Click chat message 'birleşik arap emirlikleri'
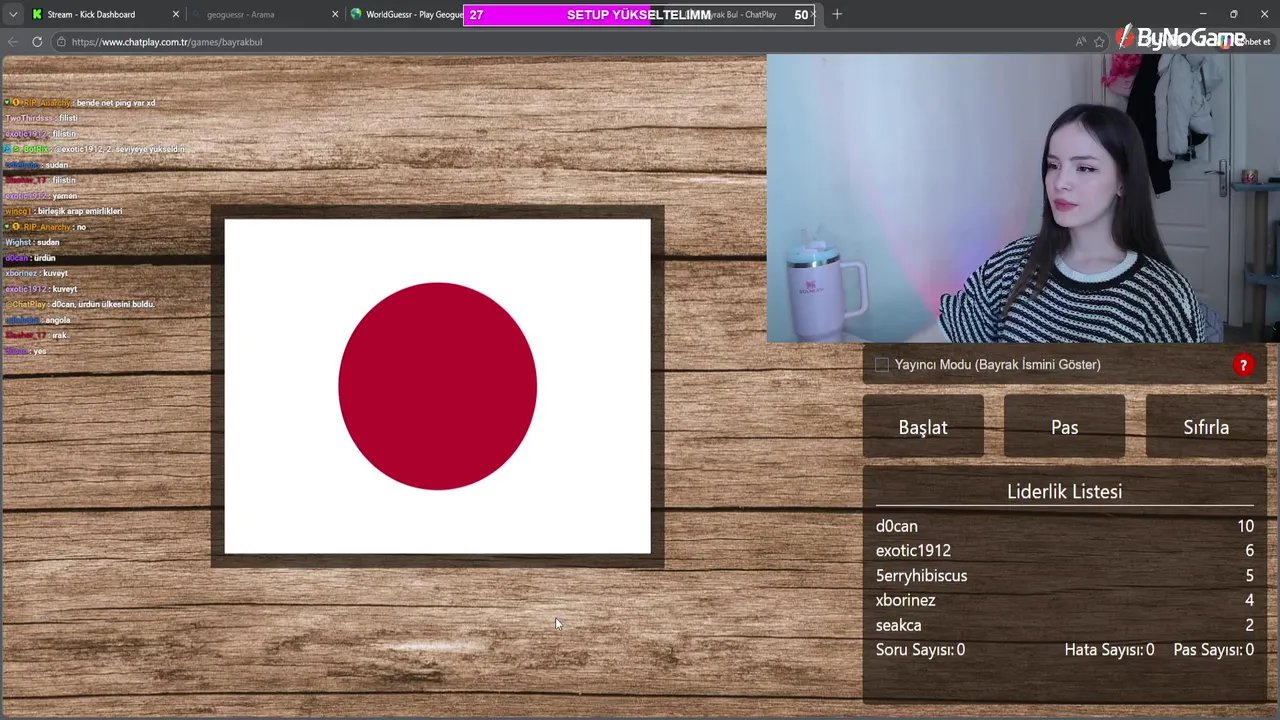Screen dimensions: 1280x720 tap(80, 211)
